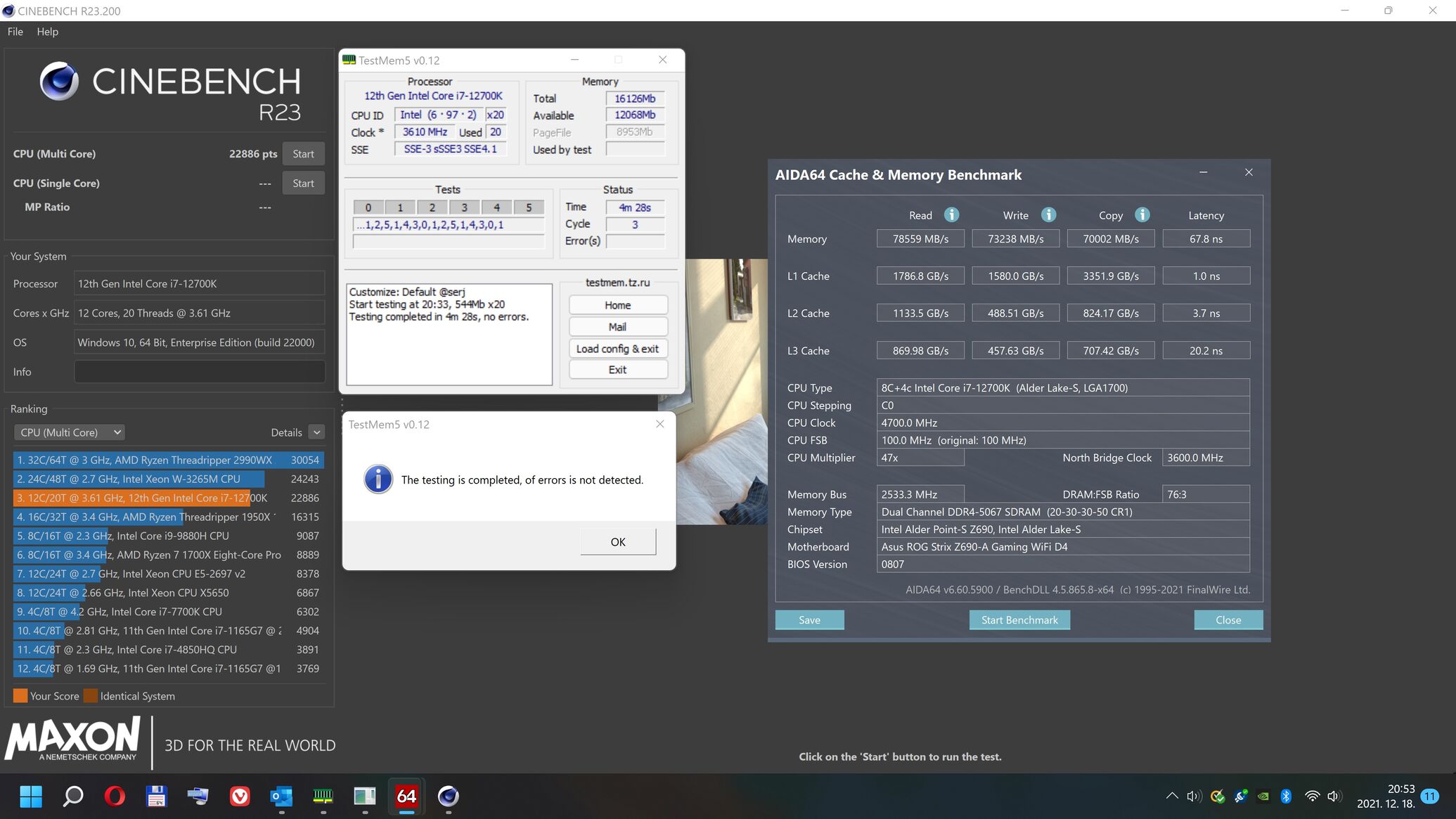Open the computer monitors taskbar app

198,797
